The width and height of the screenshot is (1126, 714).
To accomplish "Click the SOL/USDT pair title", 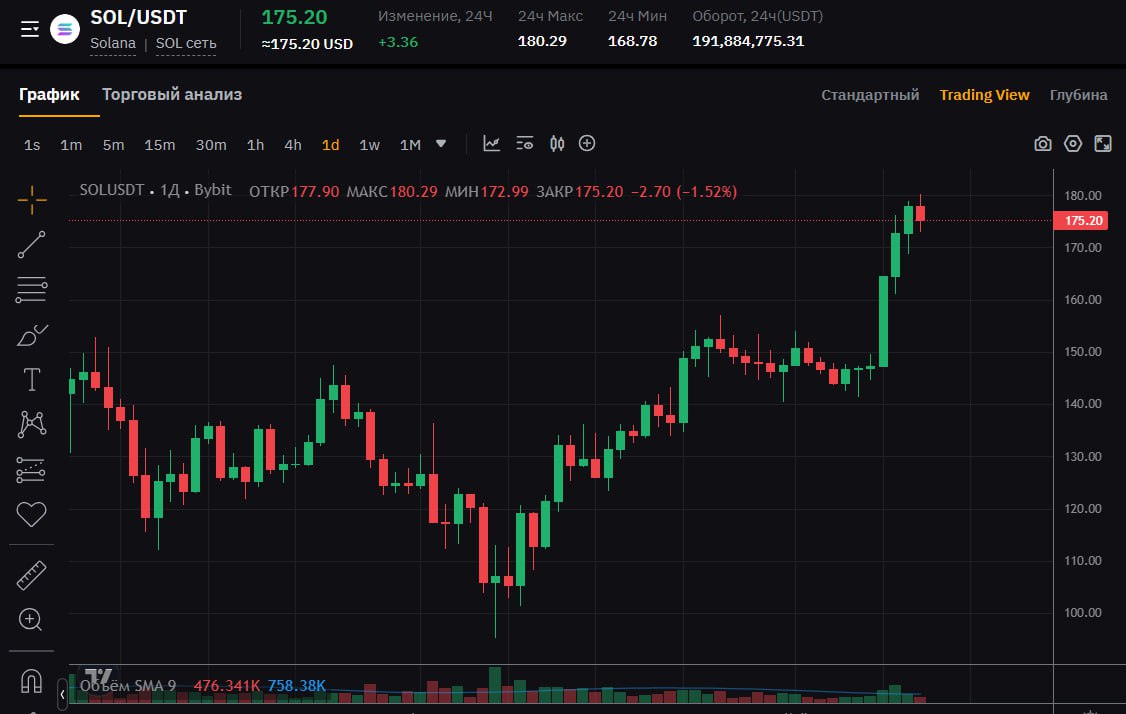I will (x=139, y=17).
